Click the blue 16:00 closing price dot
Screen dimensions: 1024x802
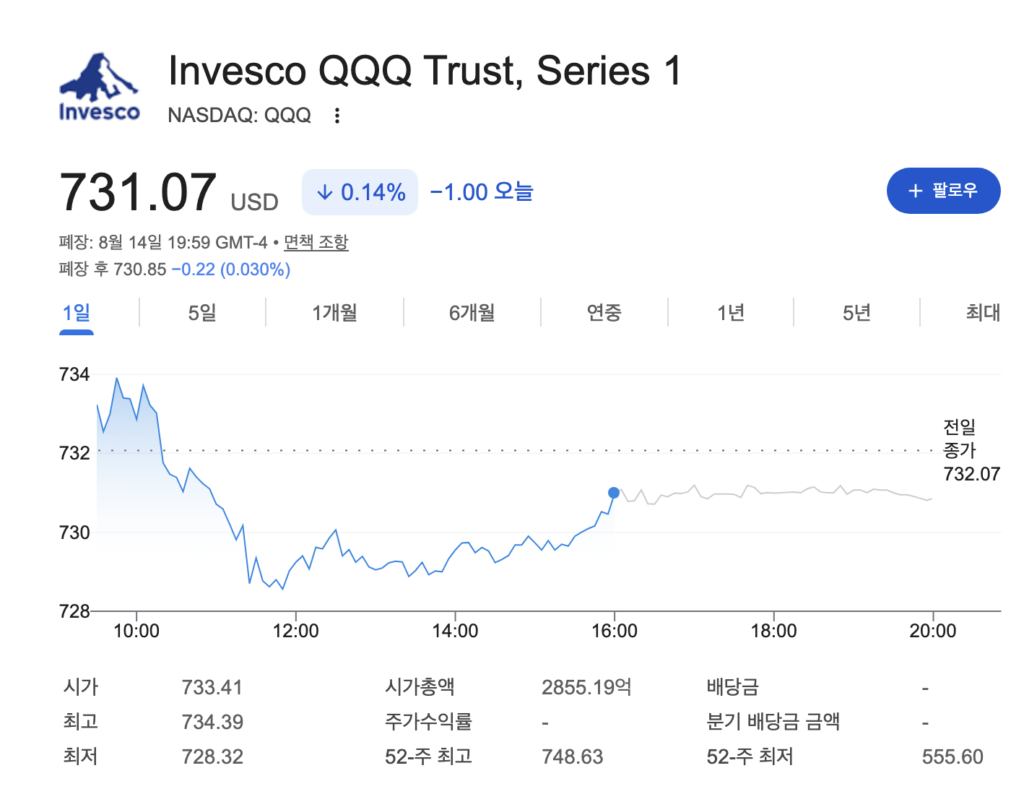[613, 492]
